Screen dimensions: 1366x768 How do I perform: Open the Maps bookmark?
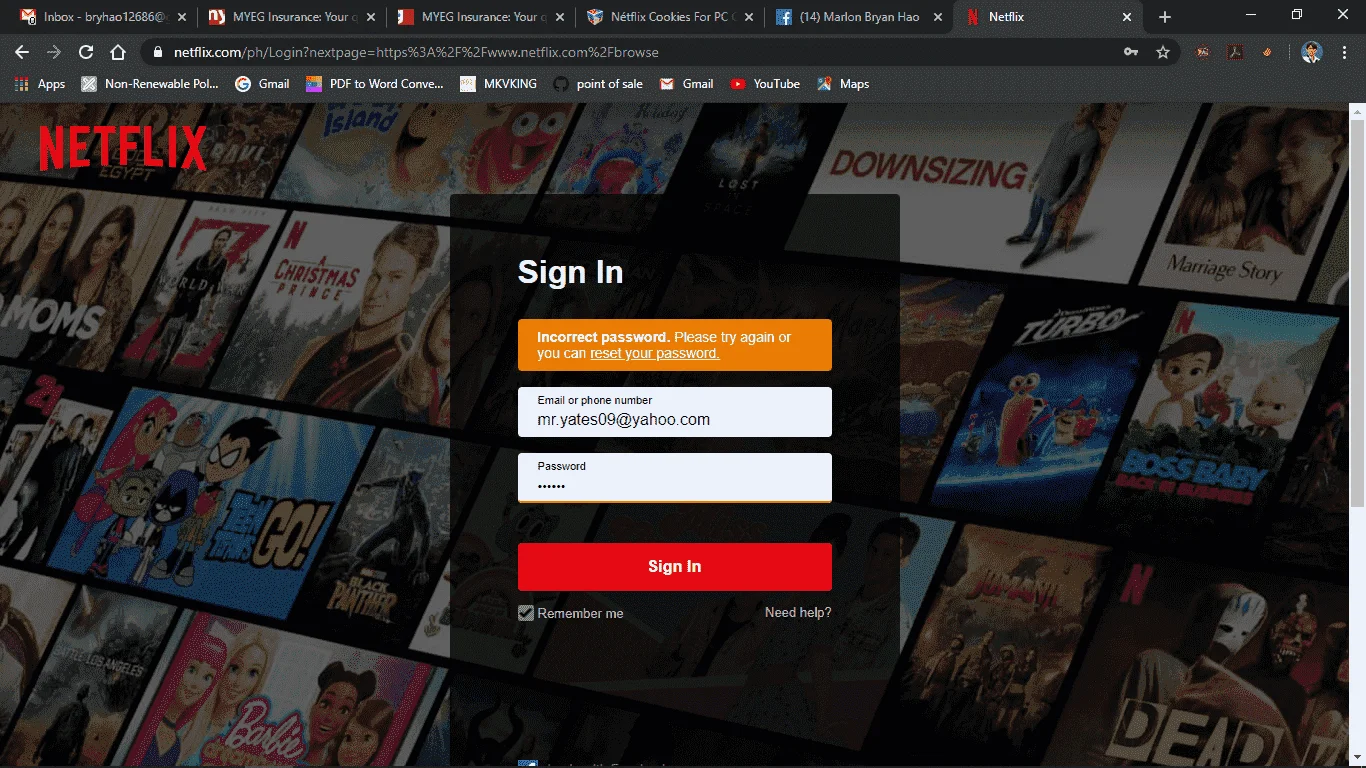tap(843, 84)
